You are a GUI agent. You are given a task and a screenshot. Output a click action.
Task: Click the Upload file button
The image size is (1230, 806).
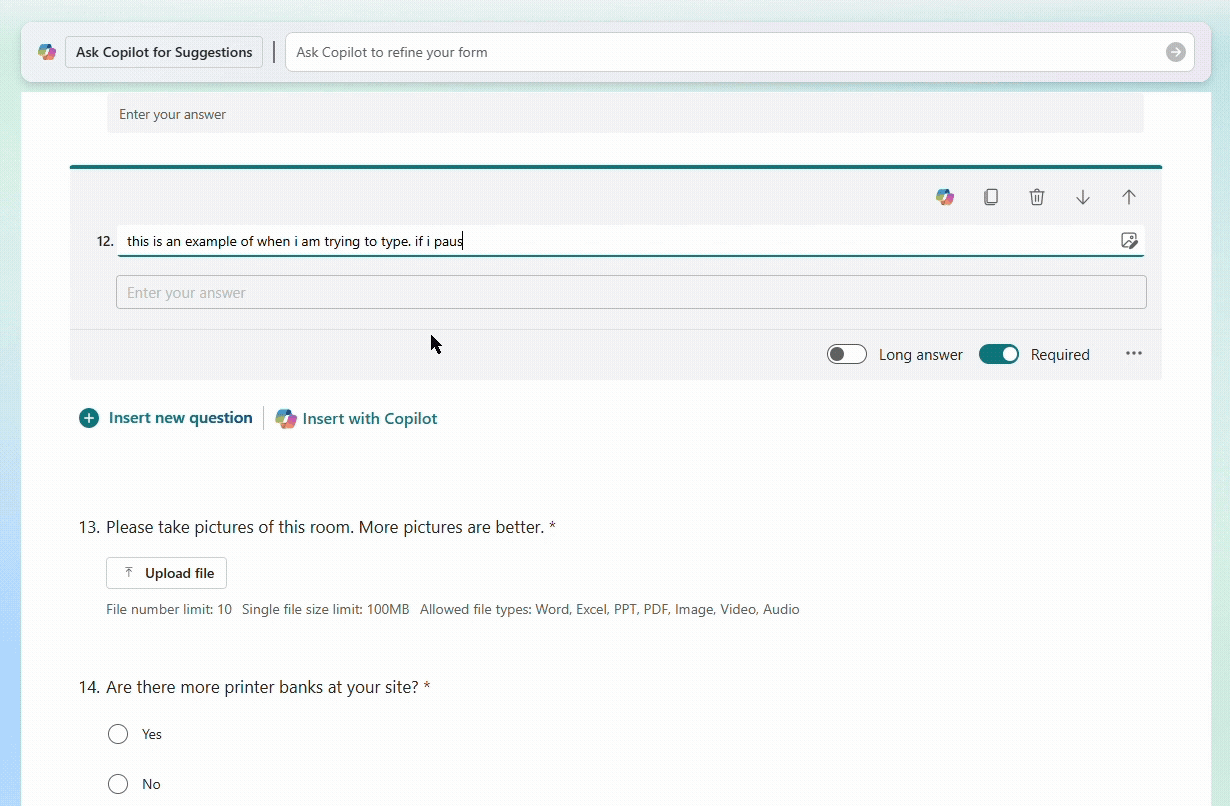coord(166,573)
